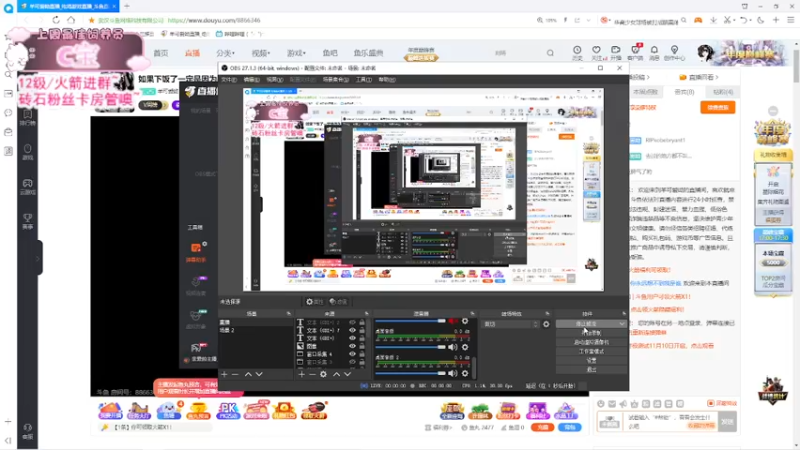Open the OBS 帮助(H) menu

[387, 80]
